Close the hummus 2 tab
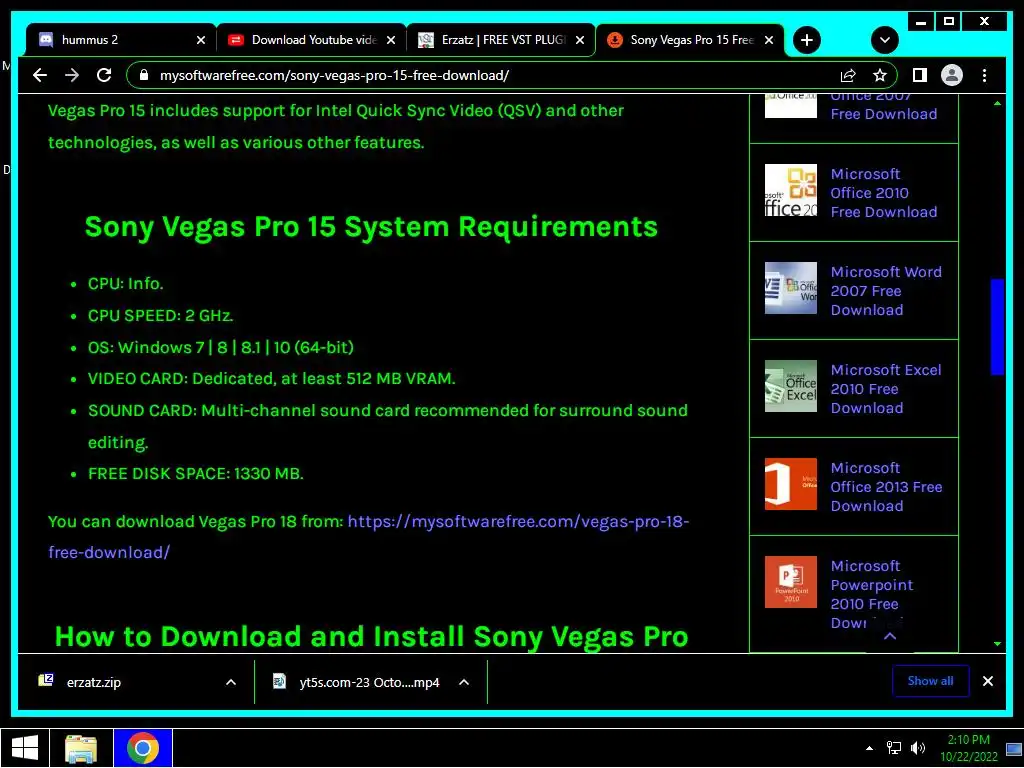Image resolution: width=1024 pixels, height=768 pixels. (x=200, y=40)
